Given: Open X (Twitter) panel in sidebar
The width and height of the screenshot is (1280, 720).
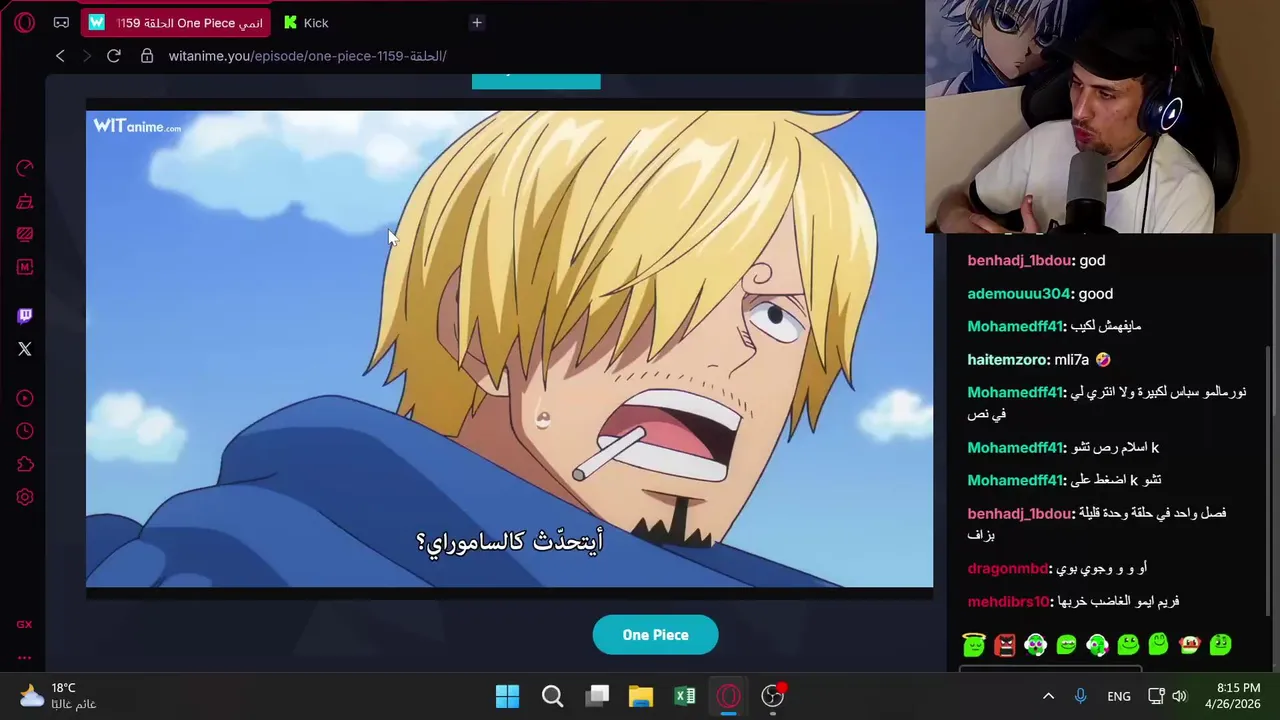Looking at the screenshot, I should 25,349.
